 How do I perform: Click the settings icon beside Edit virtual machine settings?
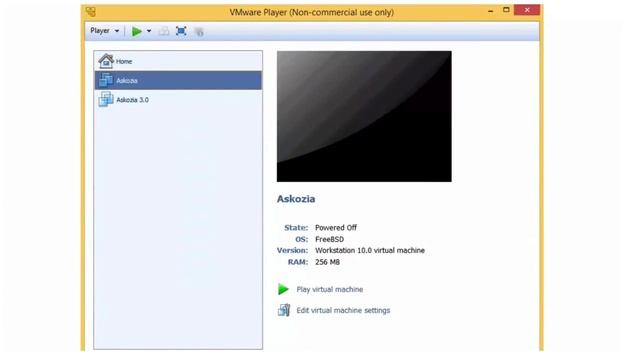click(284, 310)
